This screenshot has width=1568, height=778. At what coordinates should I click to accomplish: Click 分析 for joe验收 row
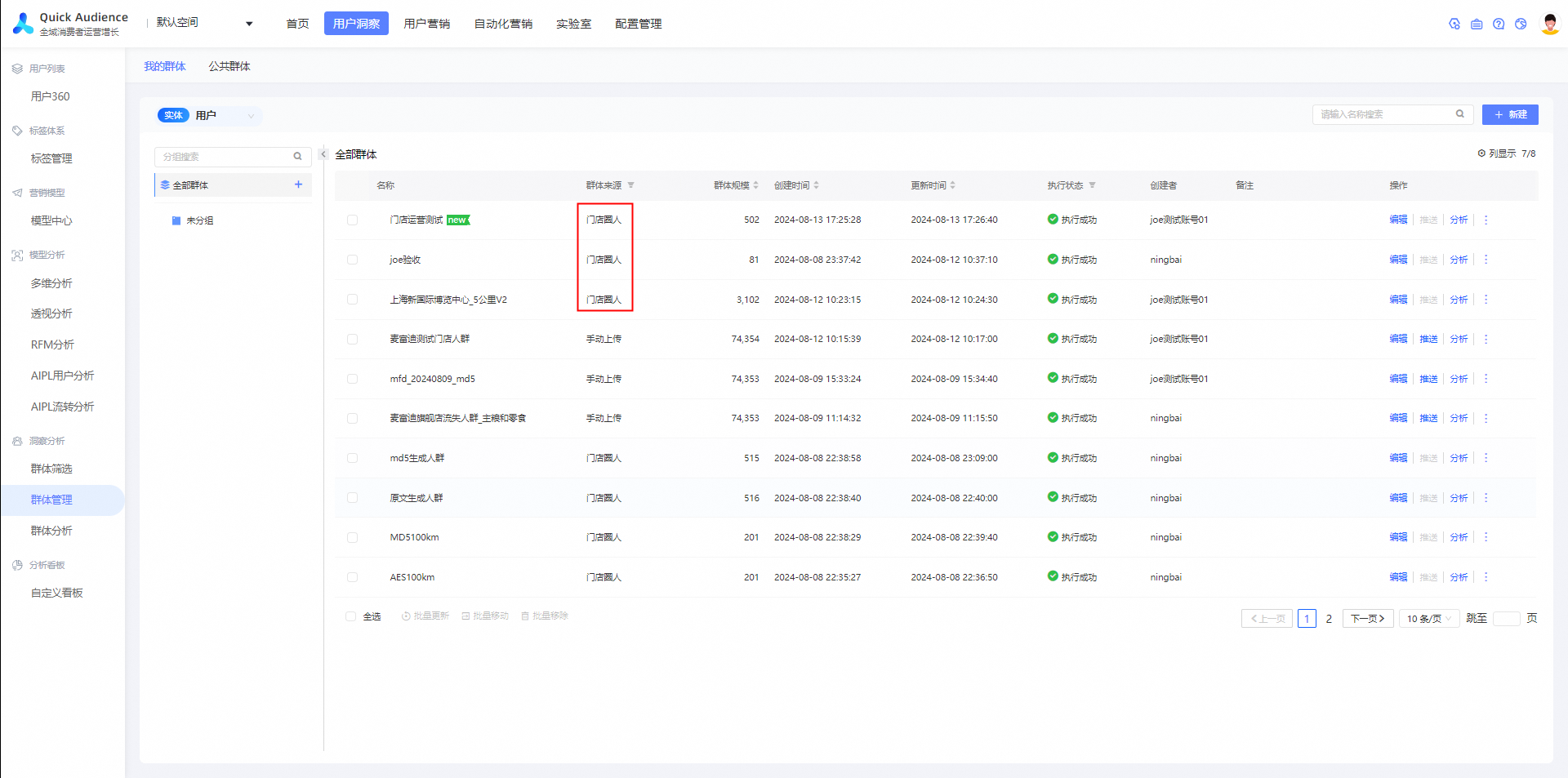1459,260
